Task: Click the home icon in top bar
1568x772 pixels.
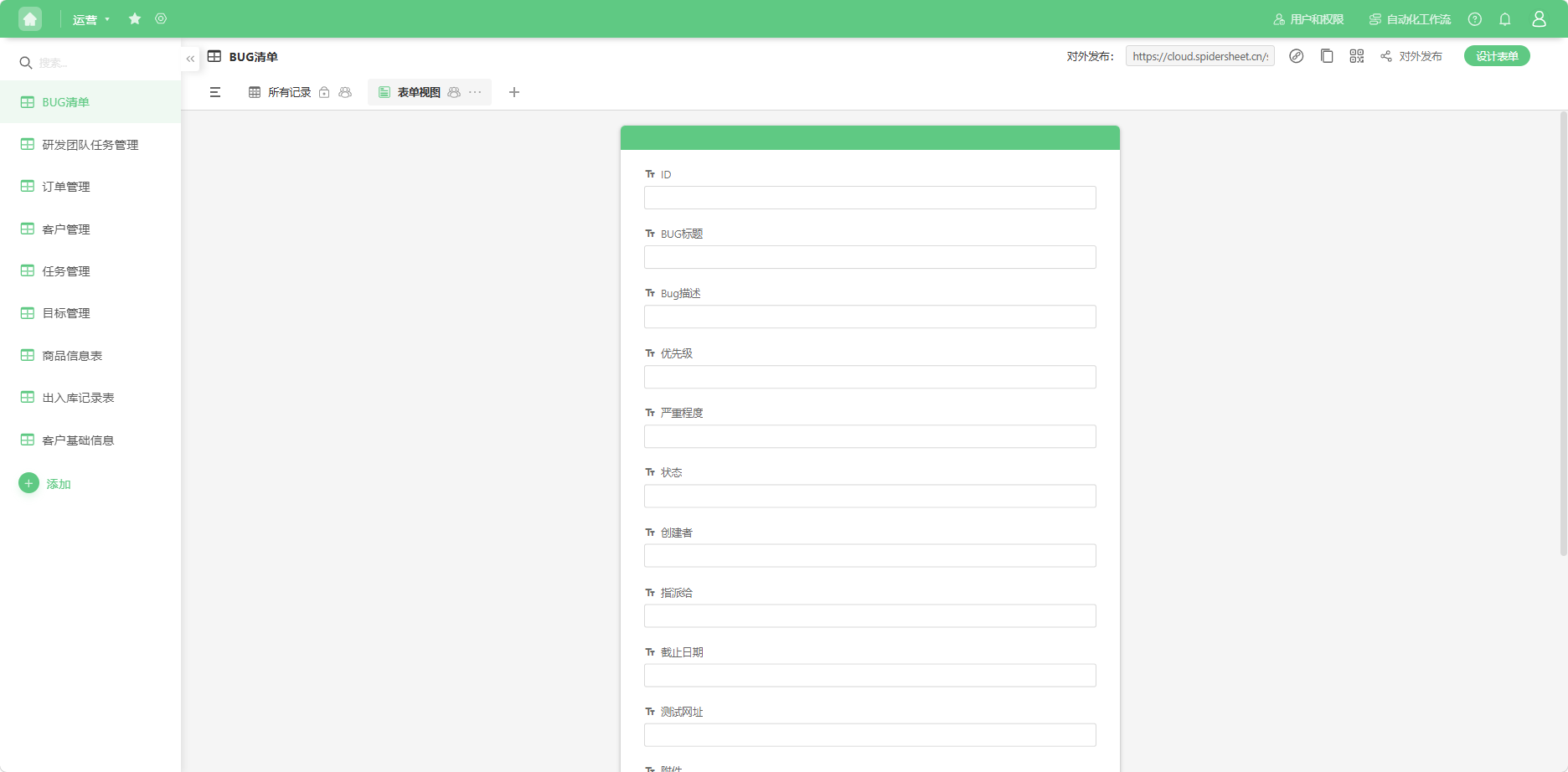Action: pos(30,18)
